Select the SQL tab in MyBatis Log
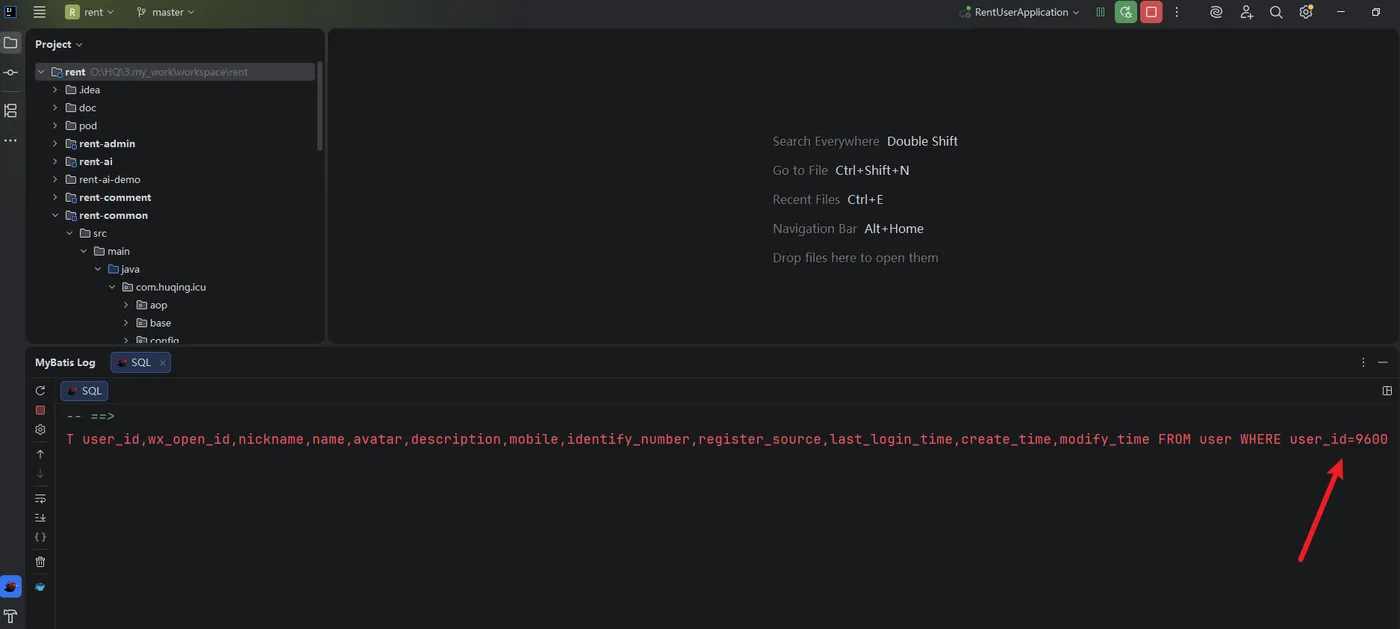The width and height of the screenshot is (1400, 629). 140,362
